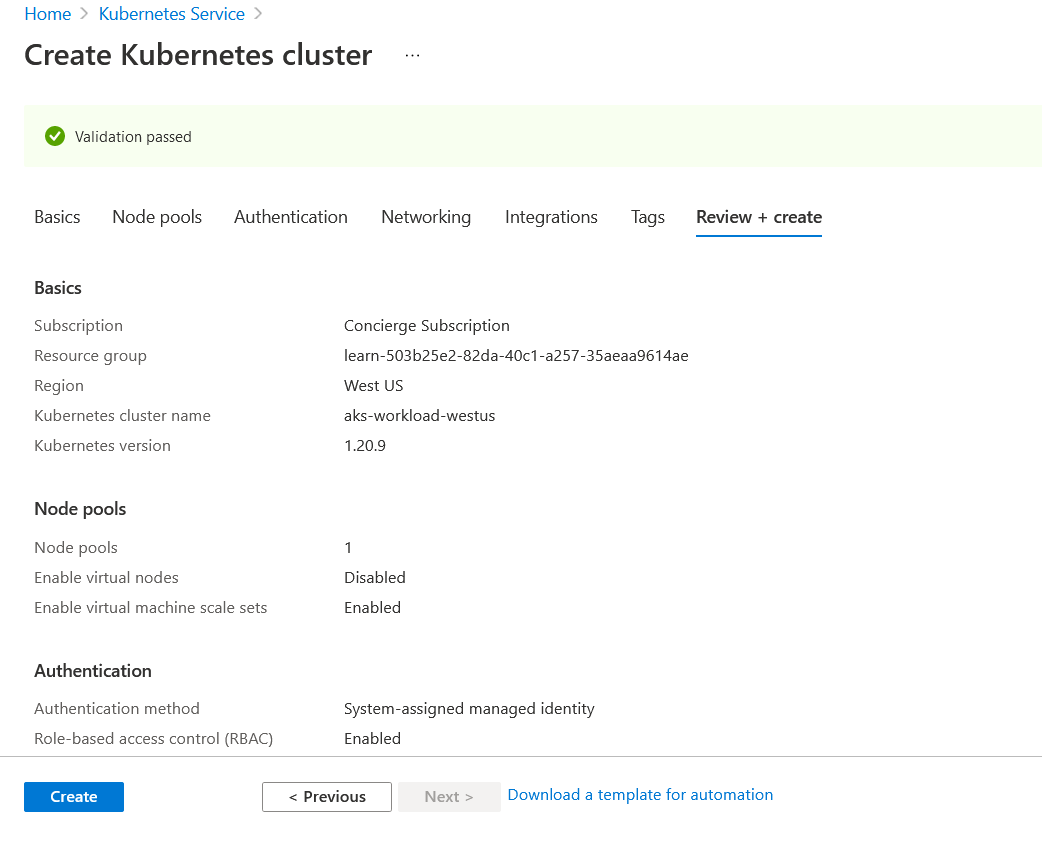Viewport: 1042px width, 842px height.
Task: Click the 'Authentication' section heading
Action: [x=93, y=671]
